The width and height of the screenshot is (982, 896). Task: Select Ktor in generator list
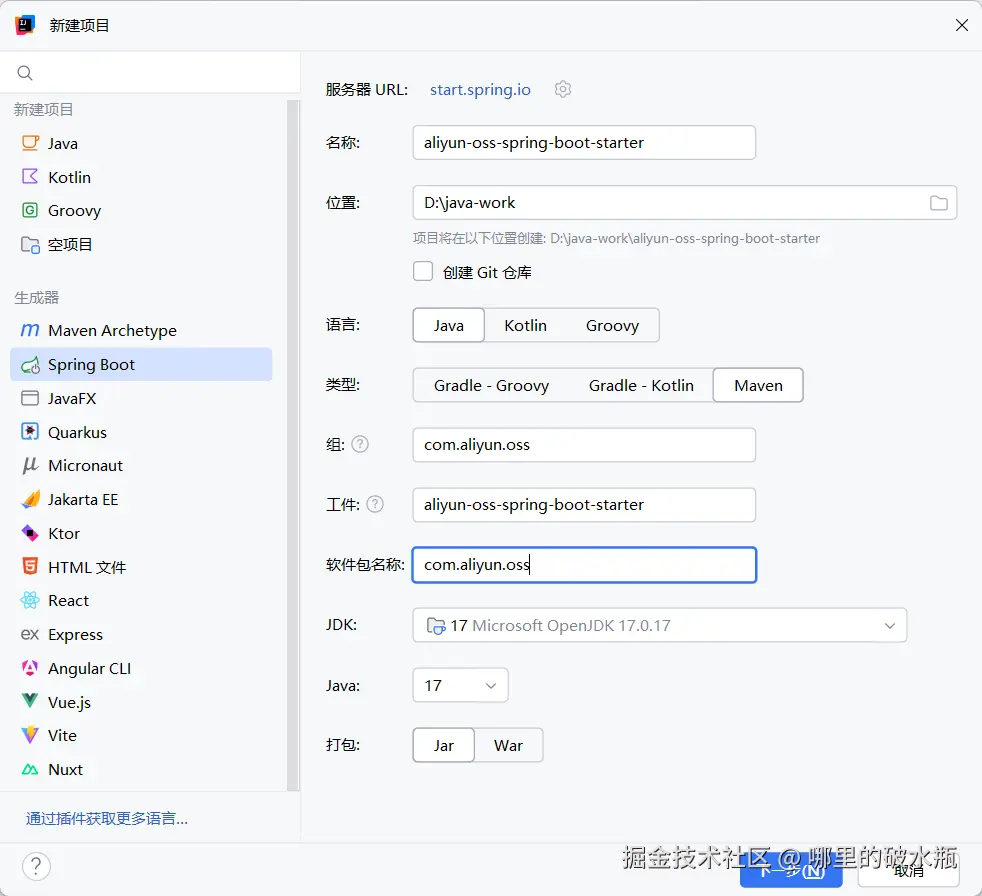(x=142, y=533)
